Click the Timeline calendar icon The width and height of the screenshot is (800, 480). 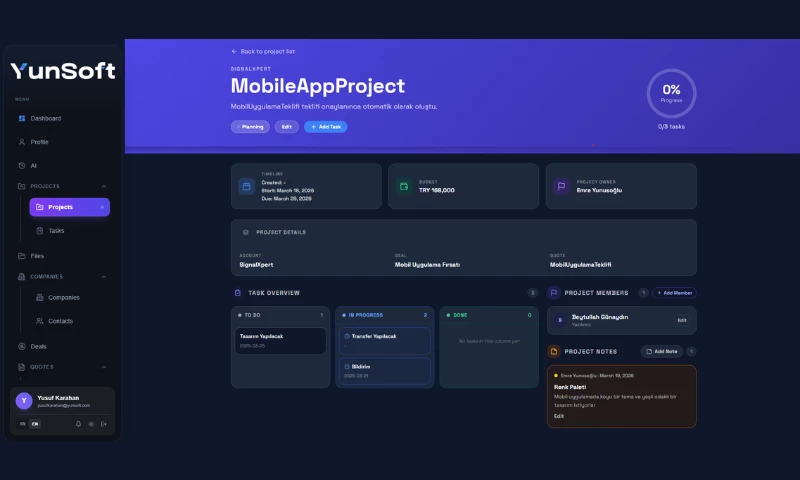[x=246, y=186]
